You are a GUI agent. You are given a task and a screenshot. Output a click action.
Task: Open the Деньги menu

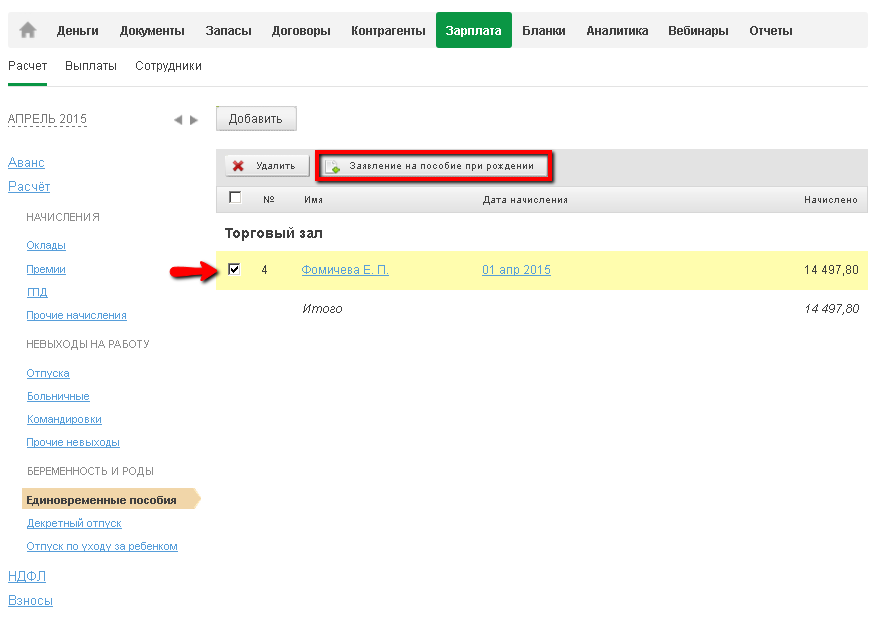point(78,31)
